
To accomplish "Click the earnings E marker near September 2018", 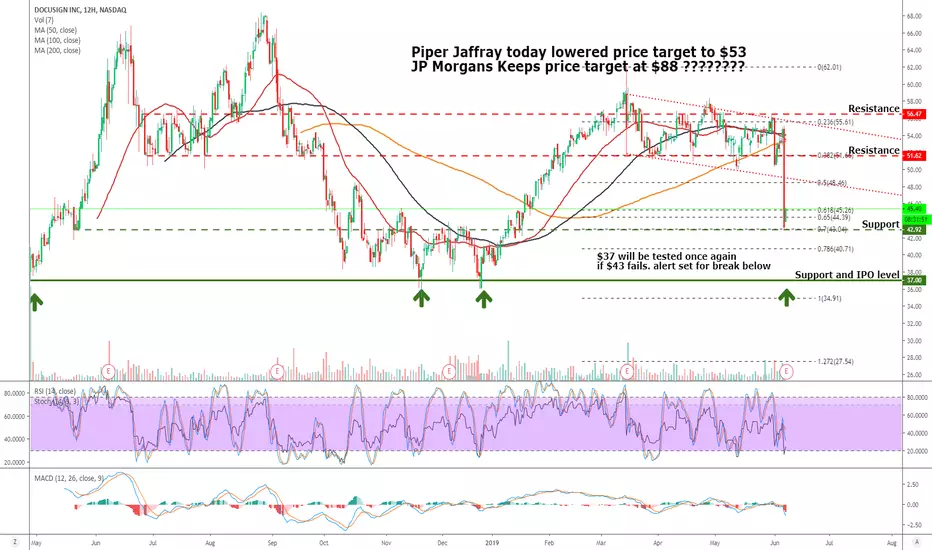I will pyautogui.click(x=276, y=372).
